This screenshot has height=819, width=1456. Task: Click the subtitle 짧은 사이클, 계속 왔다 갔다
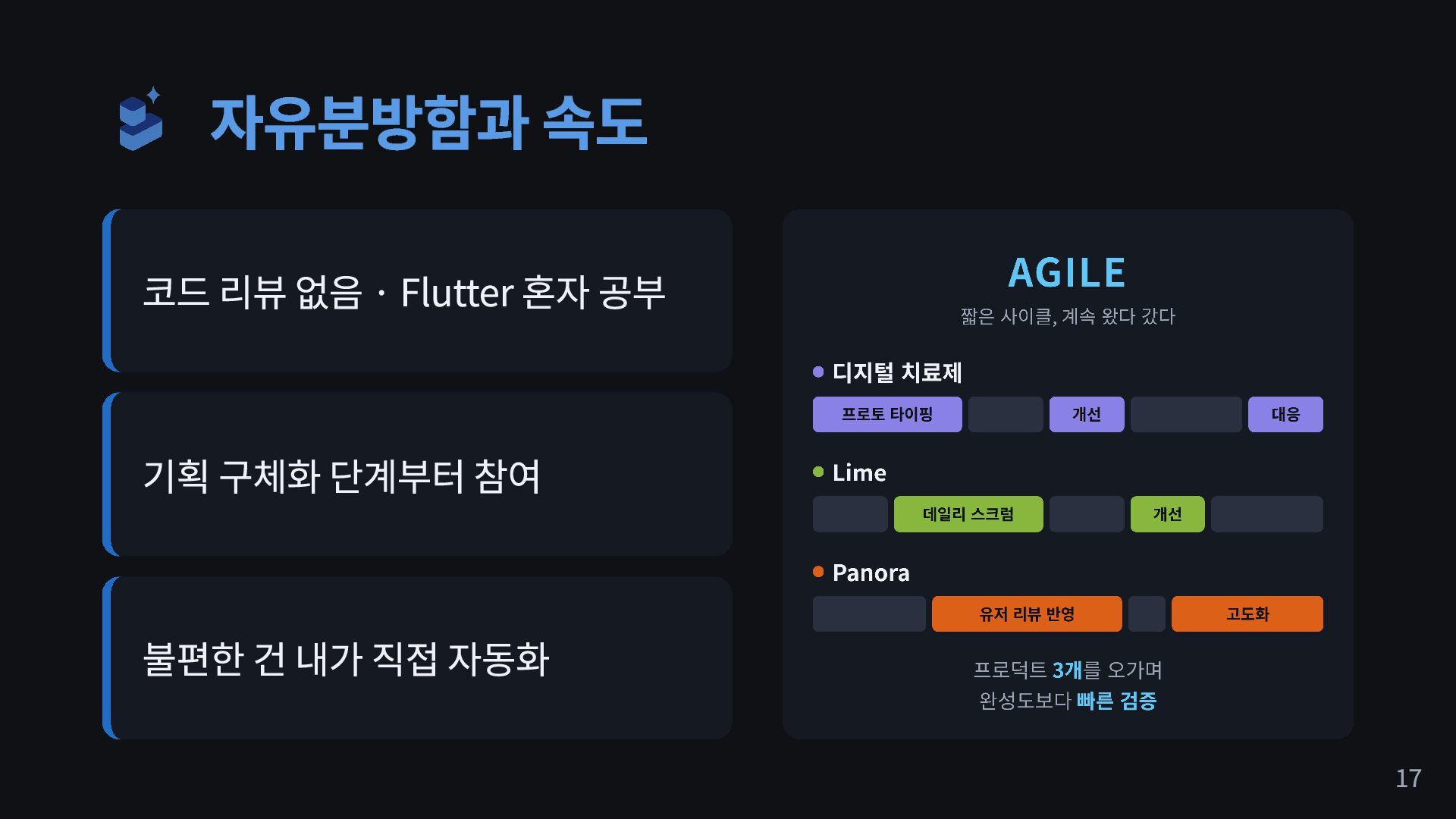click(x=1068, y=316)
